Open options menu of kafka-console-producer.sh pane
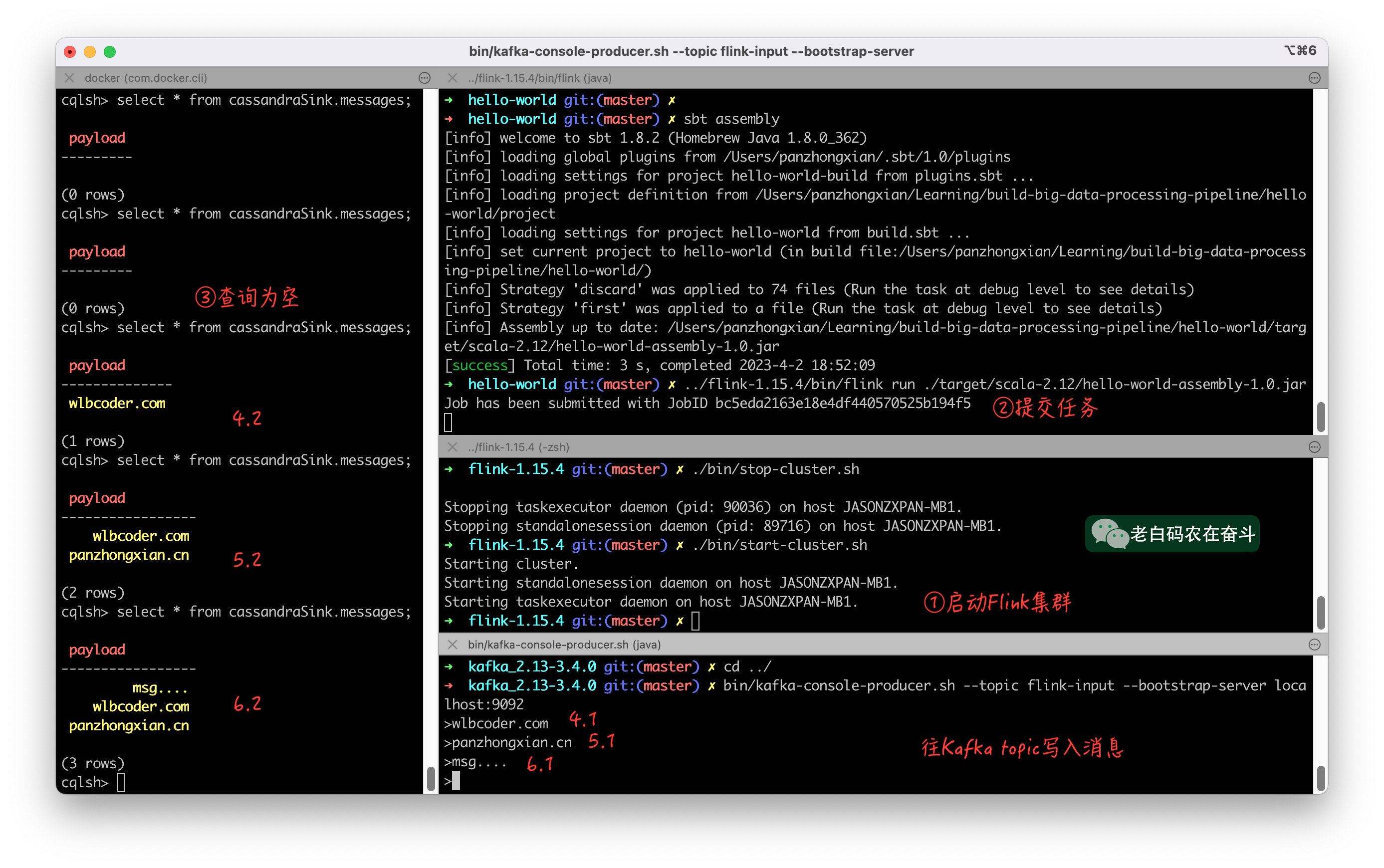This screenshot has width=1384, height=868. (1314, 644)
